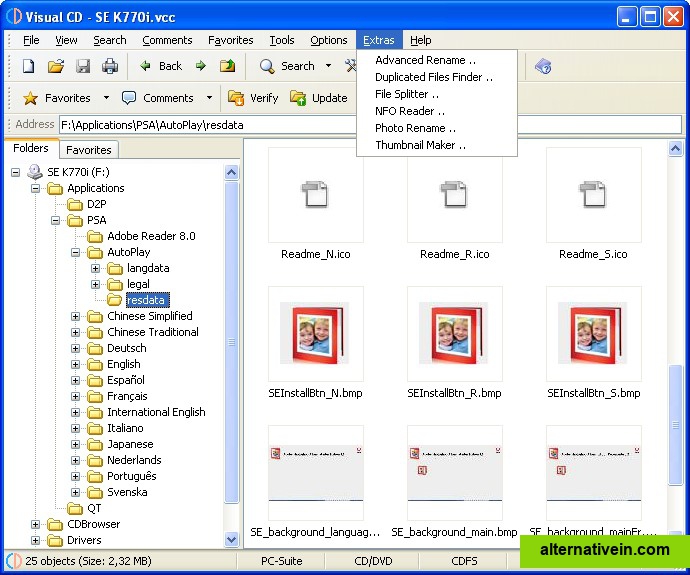Open the Tools menu
The width and height of the screenshot is (690, 575).
click(282, 40)
